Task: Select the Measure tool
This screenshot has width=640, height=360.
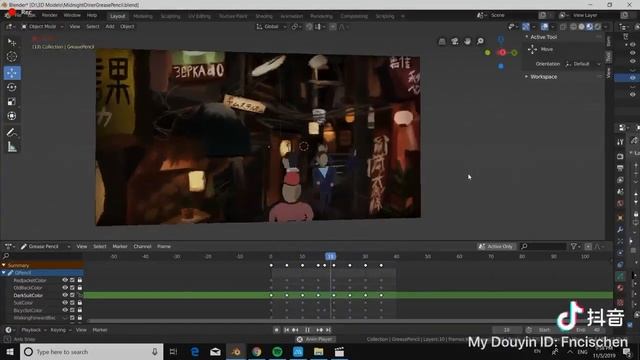Action: 12,147
